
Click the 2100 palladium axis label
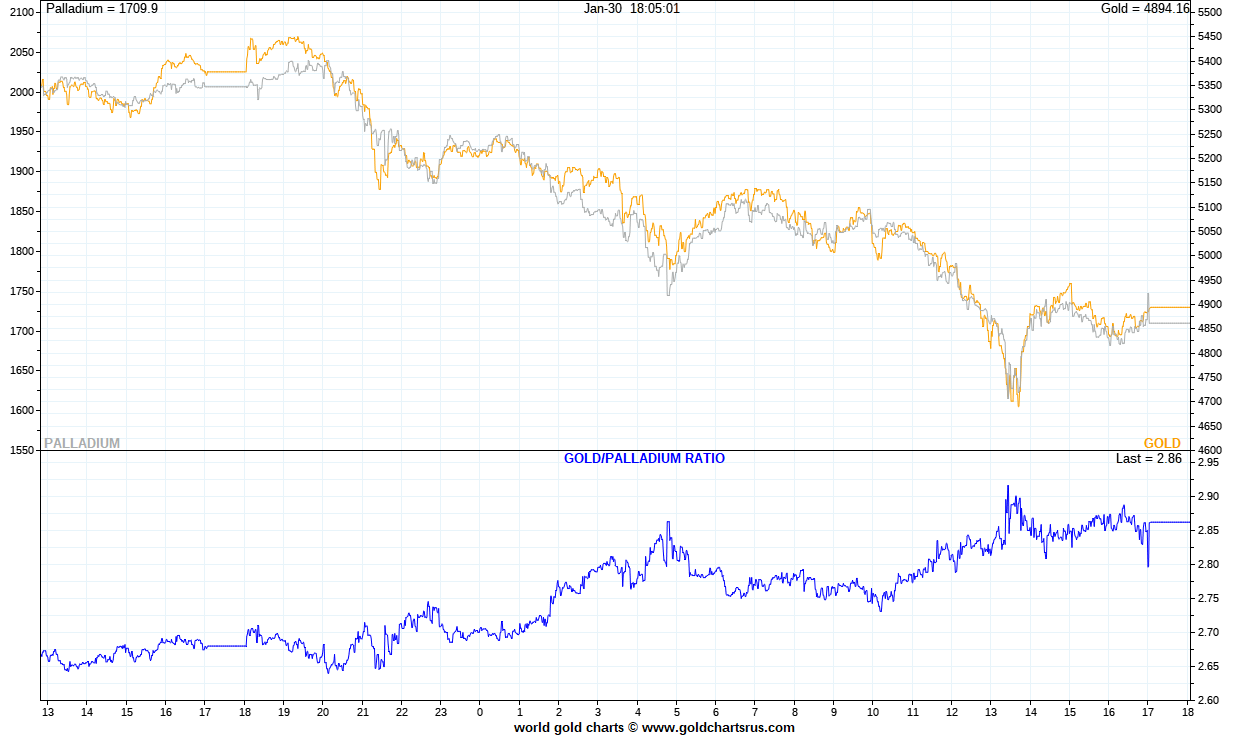point(21,13)
